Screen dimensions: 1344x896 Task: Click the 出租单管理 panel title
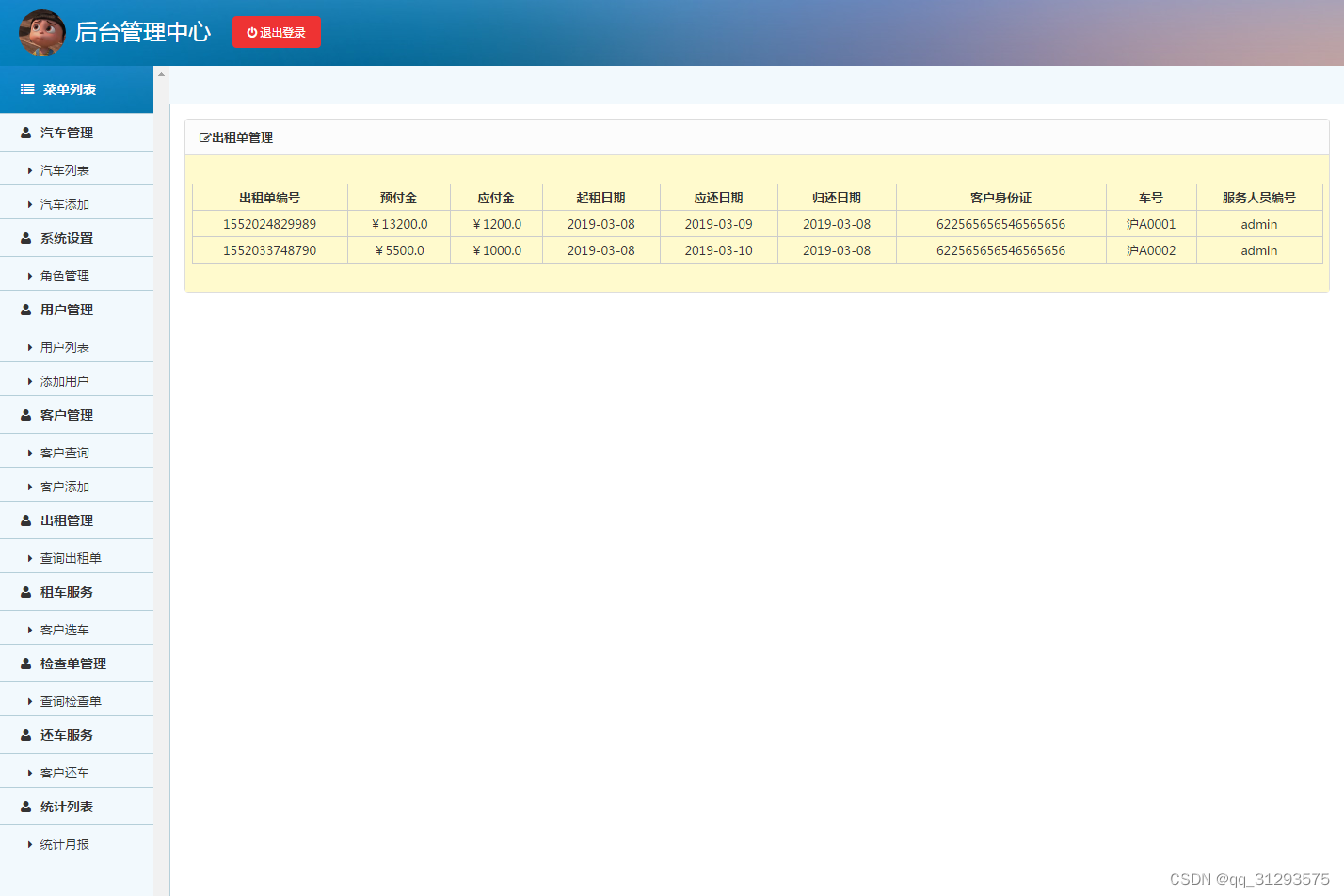(243, 137)
